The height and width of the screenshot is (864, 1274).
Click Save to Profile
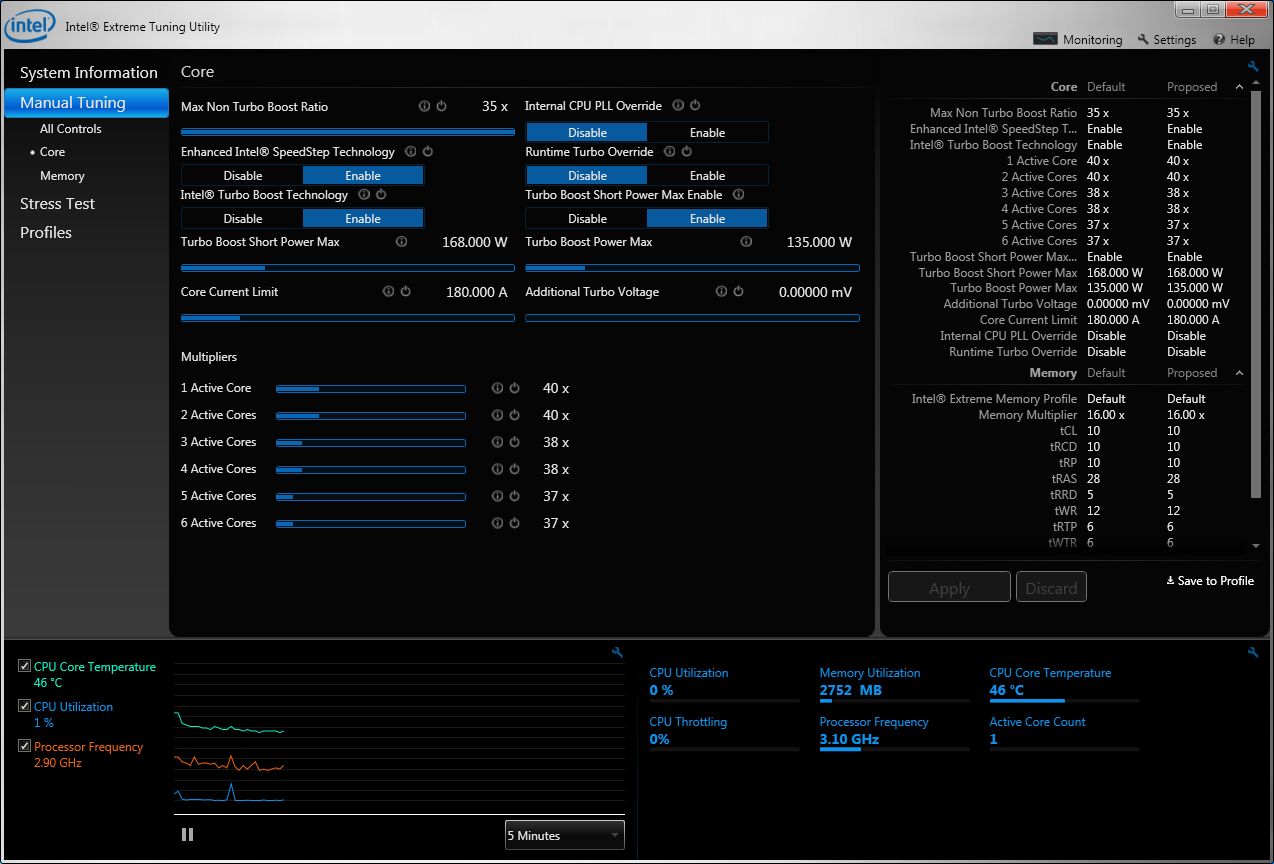coord(1210,581)
